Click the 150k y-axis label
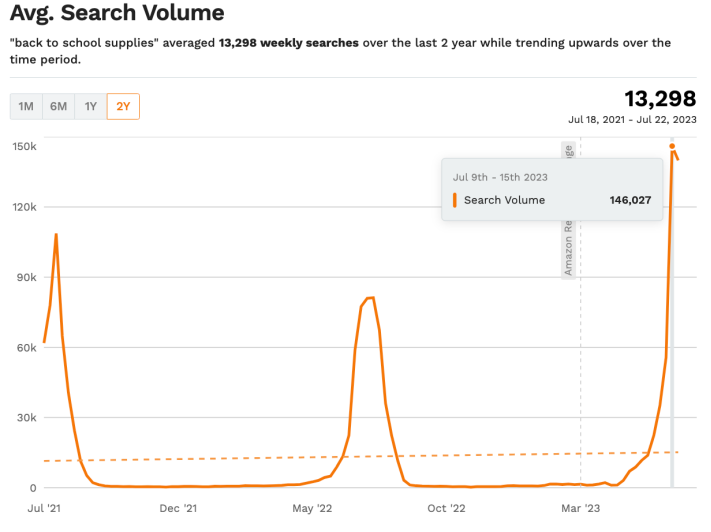The width and height of the screenshot is (711, 532). [x=25, y=146]
